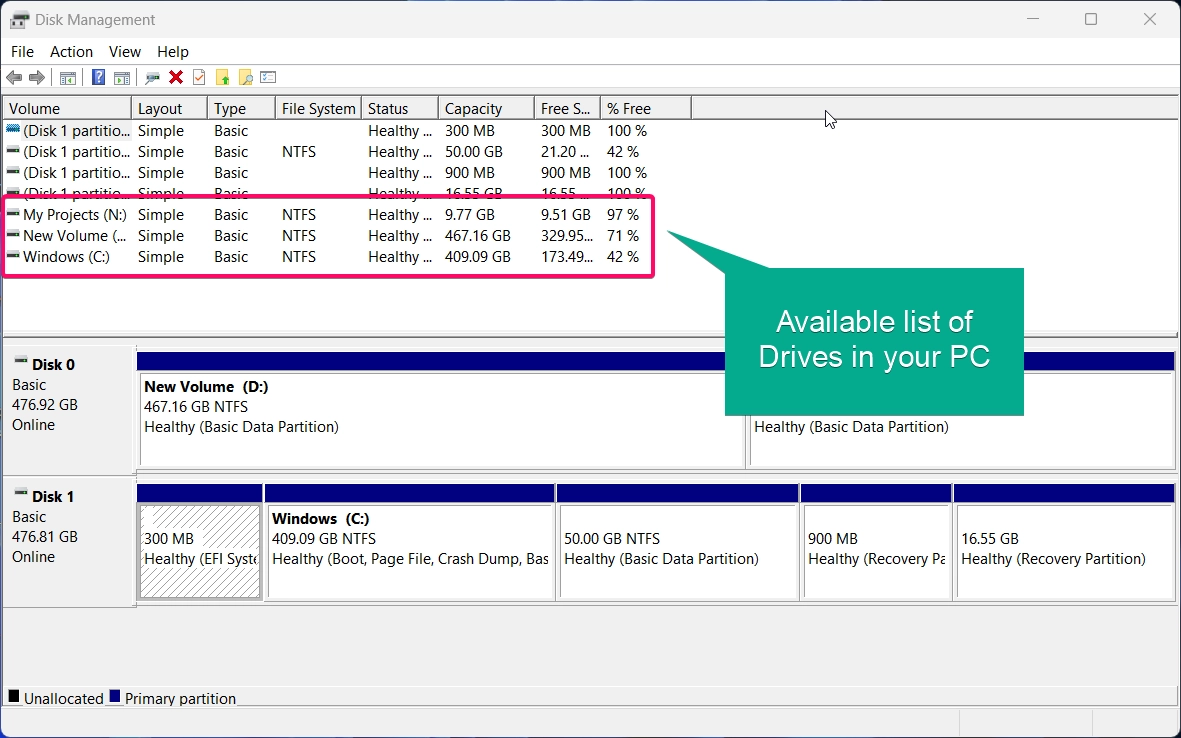Click the 9.51 GB free space cell
1181x738 pixels.
click(x=566, y=215)
